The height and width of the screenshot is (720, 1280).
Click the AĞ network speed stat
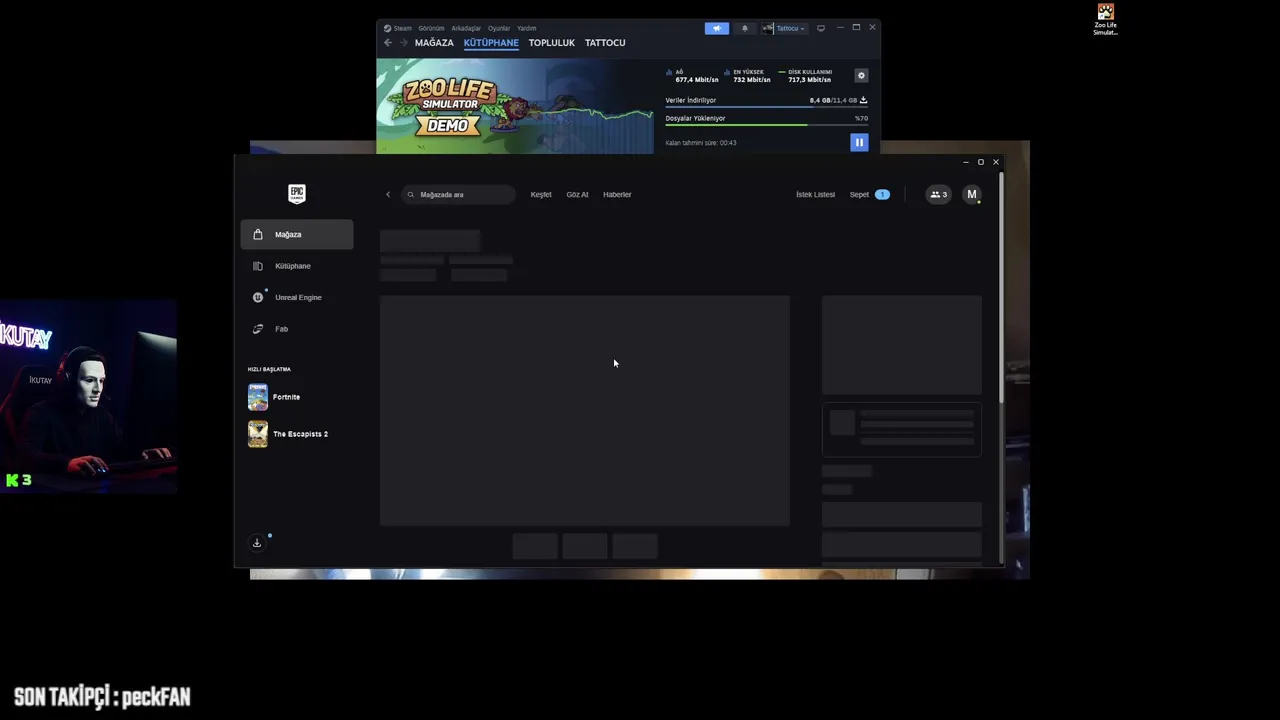[x=692, y=76]
